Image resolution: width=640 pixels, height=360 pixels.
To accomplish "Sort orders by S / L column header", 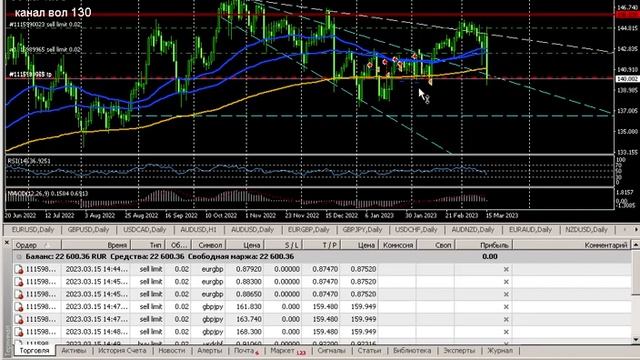I will point(283,245).
